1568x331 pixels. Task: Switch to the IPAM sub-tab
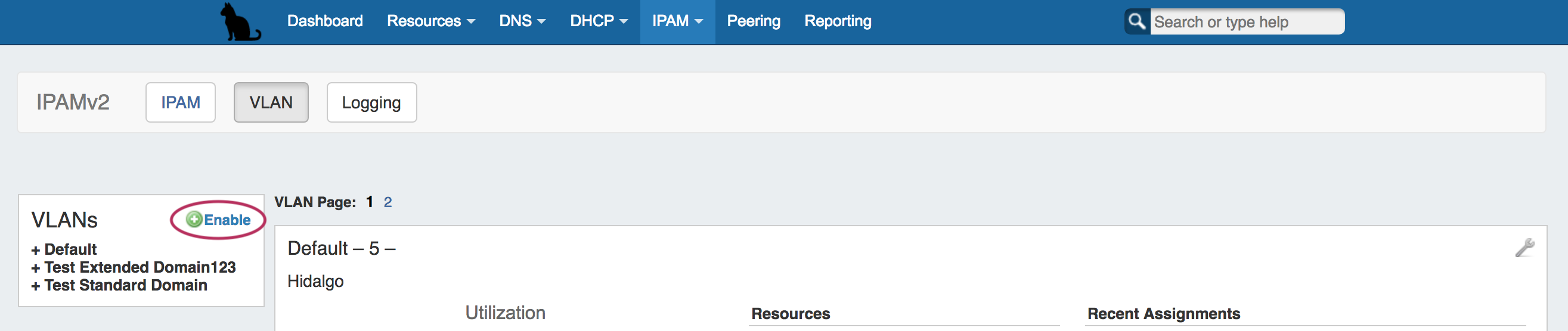pos(180,102)
